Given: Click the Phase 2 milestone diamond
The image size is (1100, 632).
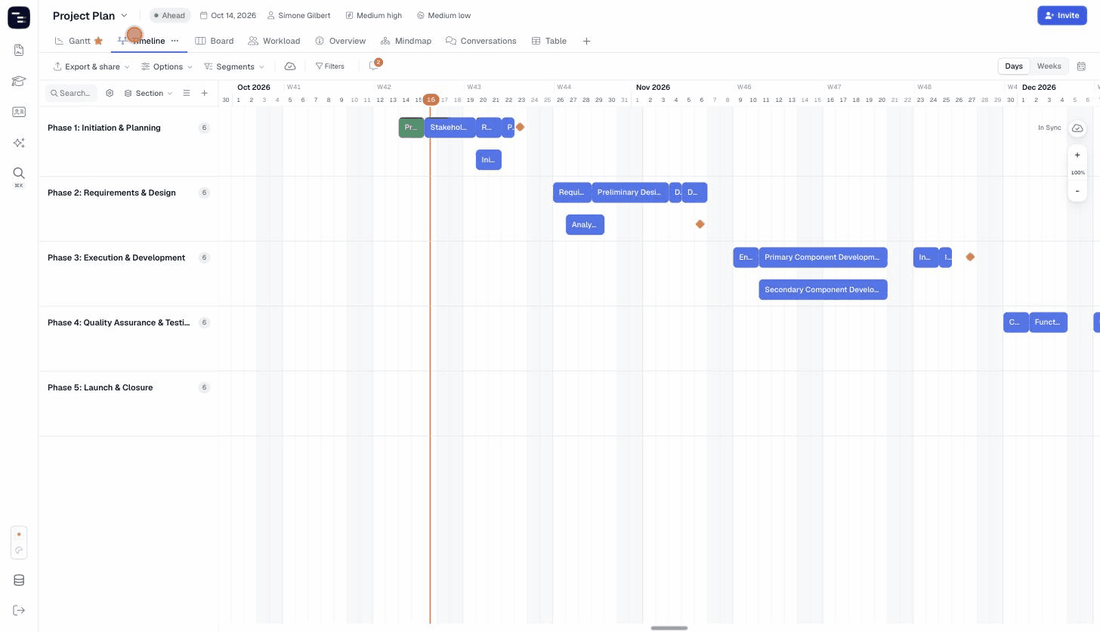Looking at the screenshot, I should 699,224.
